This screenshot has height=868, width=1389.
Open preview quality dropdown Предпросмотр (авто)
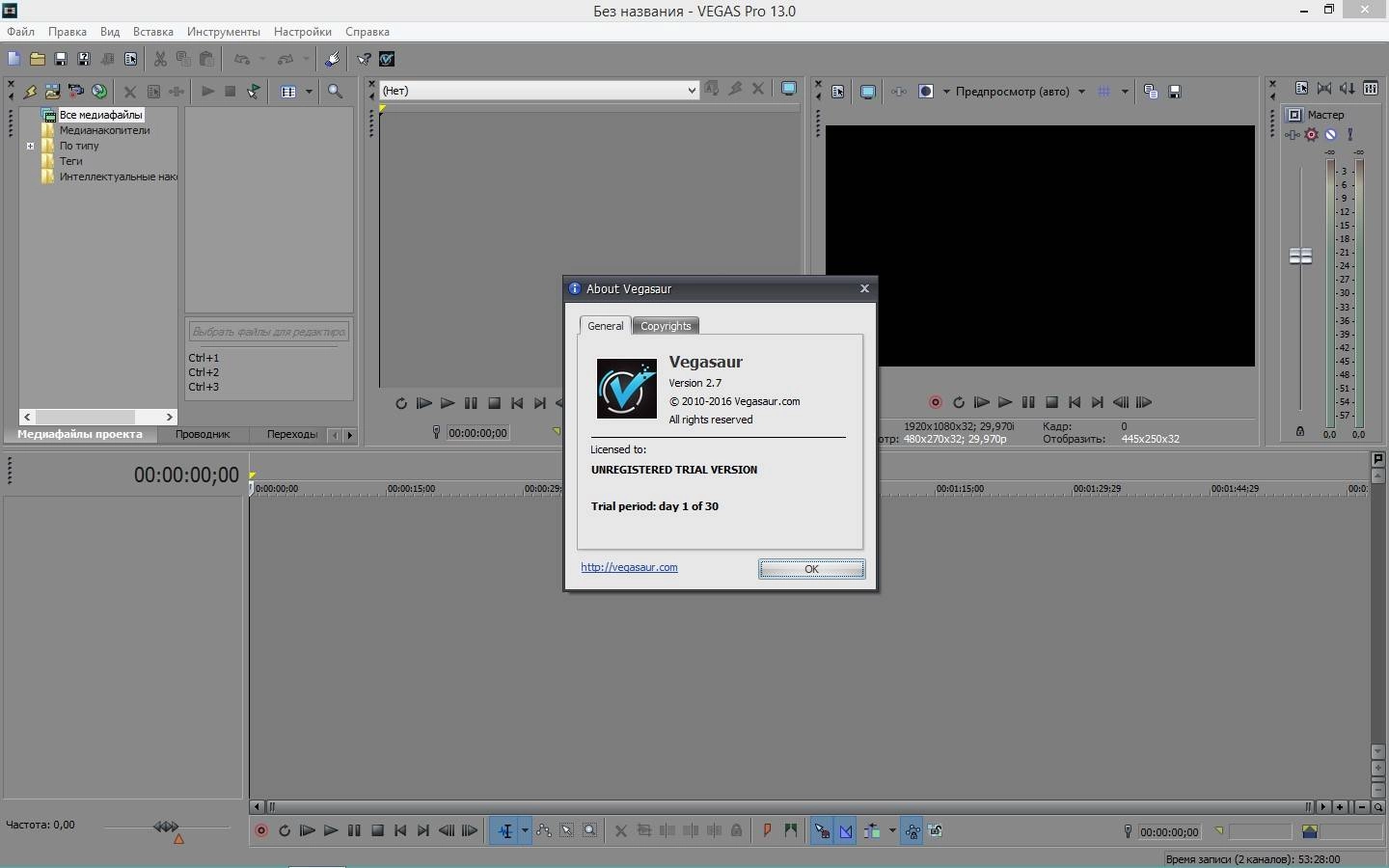pos(1021,92)
